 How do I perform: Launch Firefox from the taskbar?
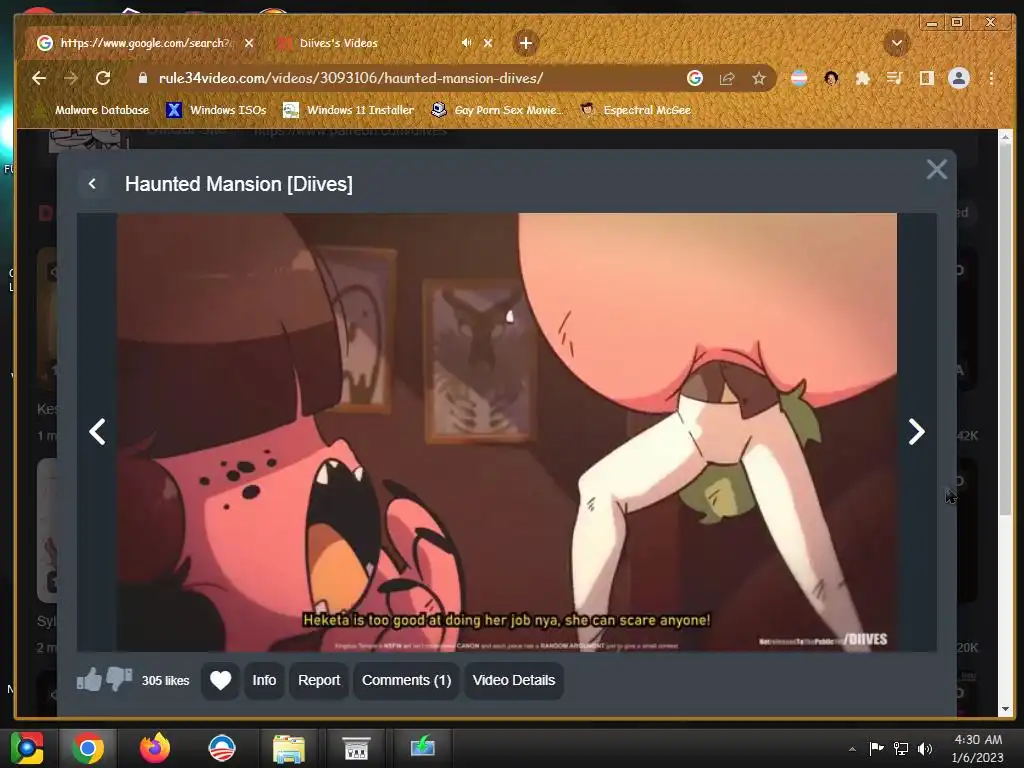(x=155, y=748)
